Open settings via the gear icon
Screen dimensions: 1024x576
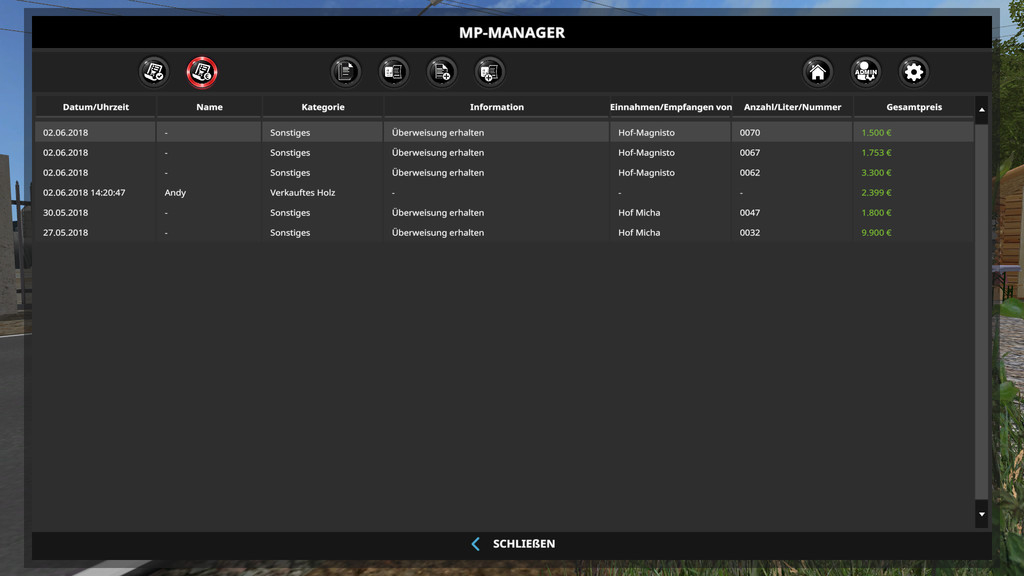(913, 72)
